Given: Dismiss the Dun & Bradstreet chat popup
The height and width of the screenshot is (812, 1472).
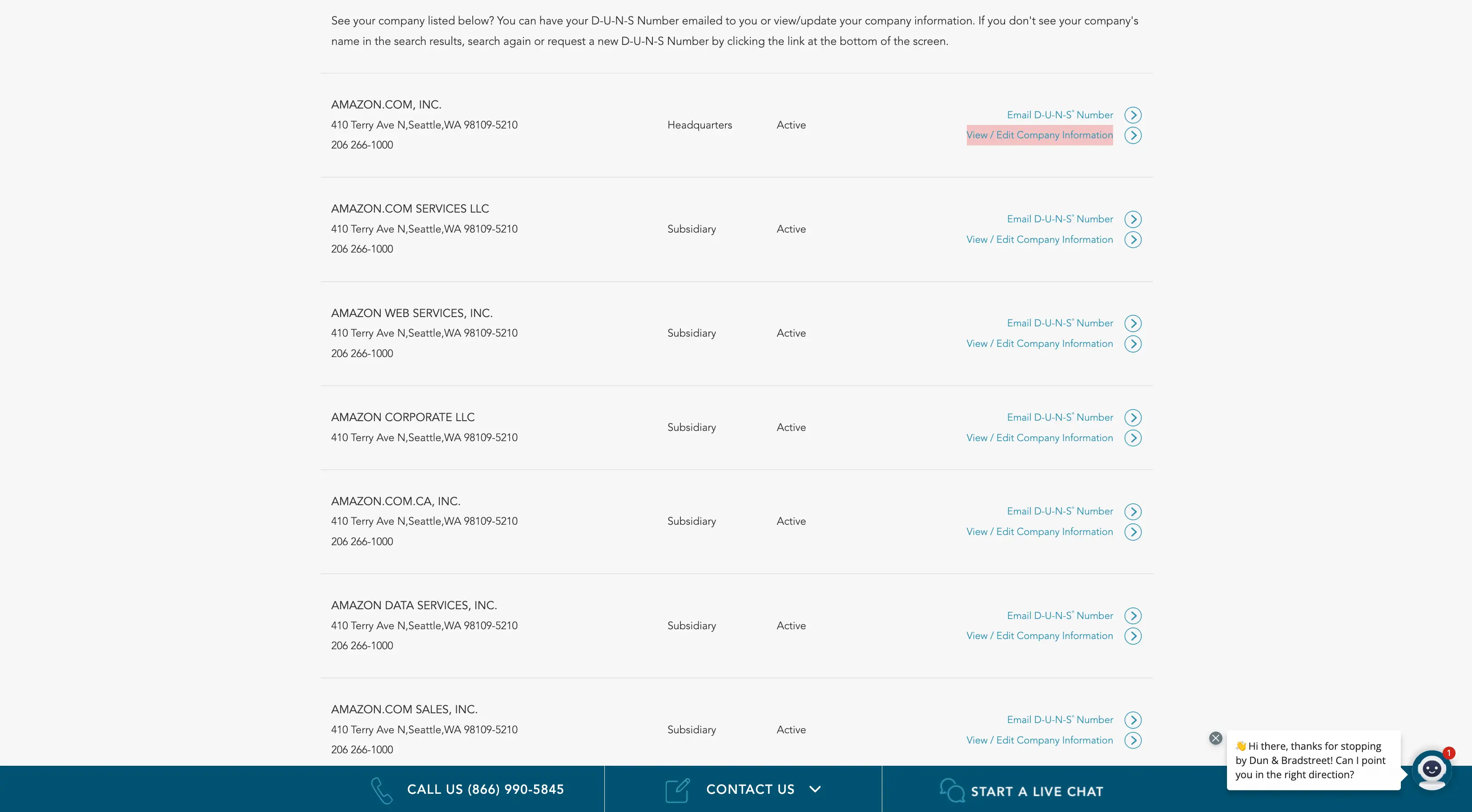Looking at the screenshot, I should (x=1215, y=738).
